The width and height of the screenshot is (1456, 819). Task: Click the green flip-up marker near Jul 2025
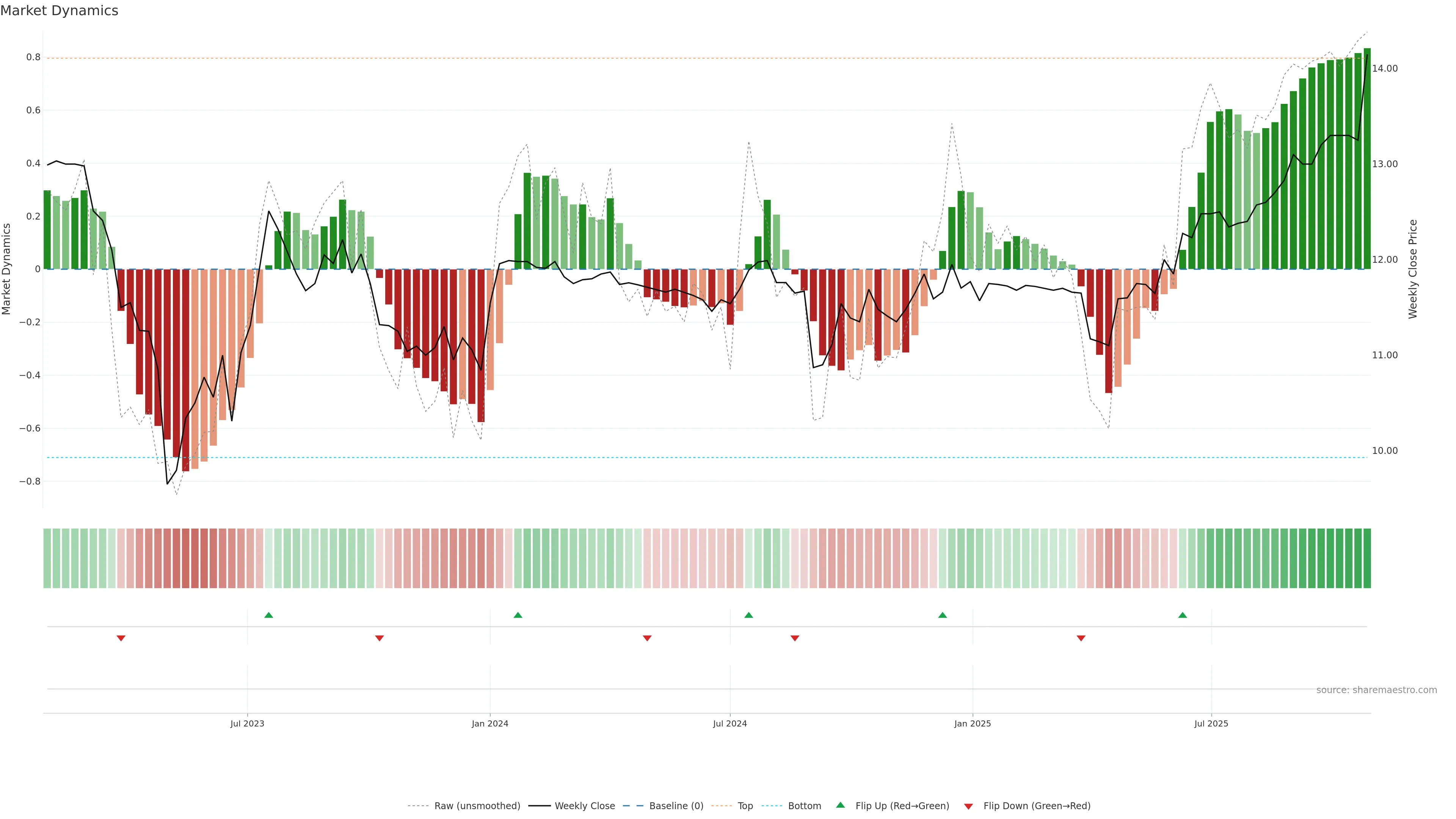pyautogui.click(x=1183, y=615)
